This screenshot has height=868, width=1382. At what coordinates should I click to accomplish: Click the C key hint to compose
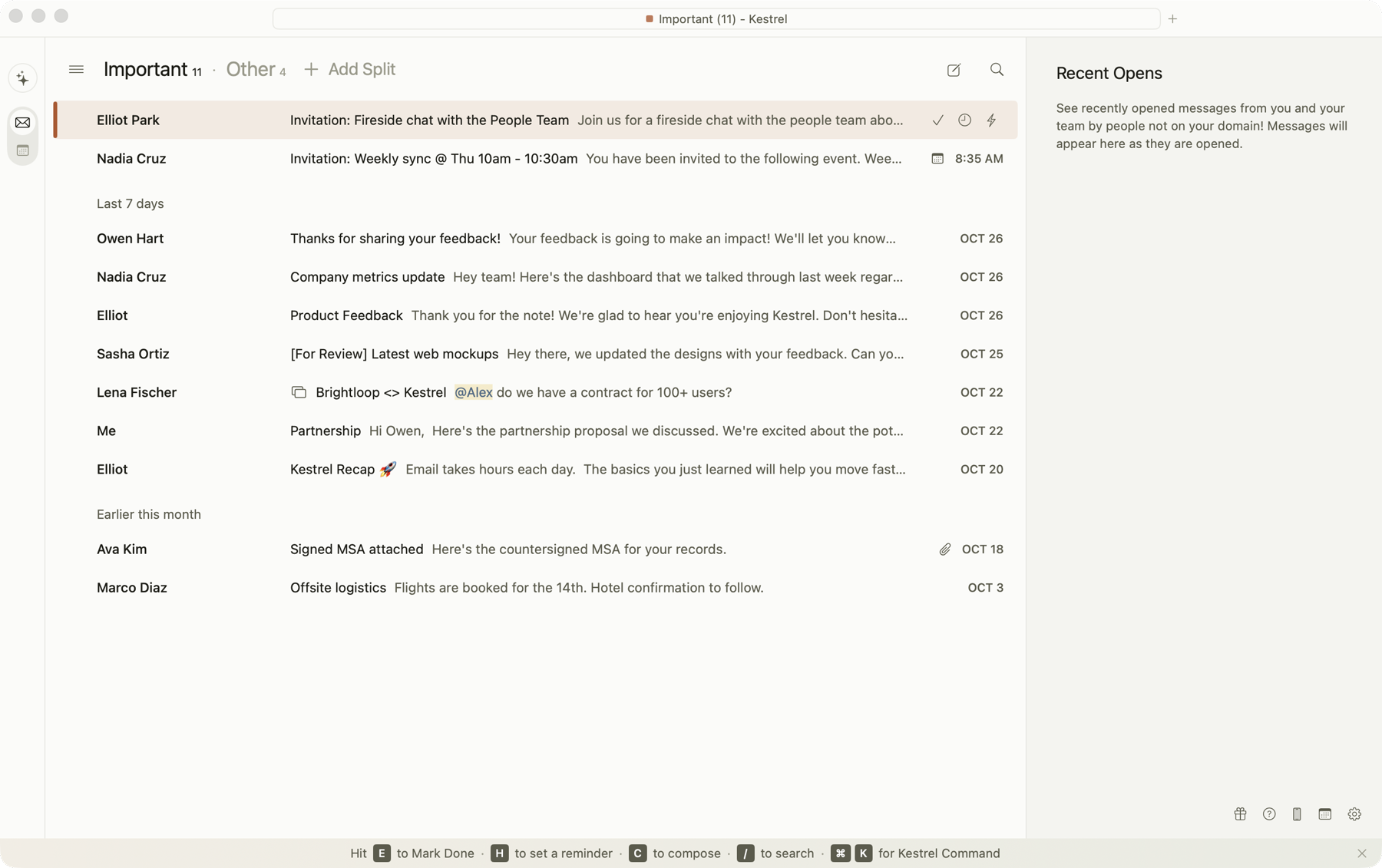tap(637, 853)
